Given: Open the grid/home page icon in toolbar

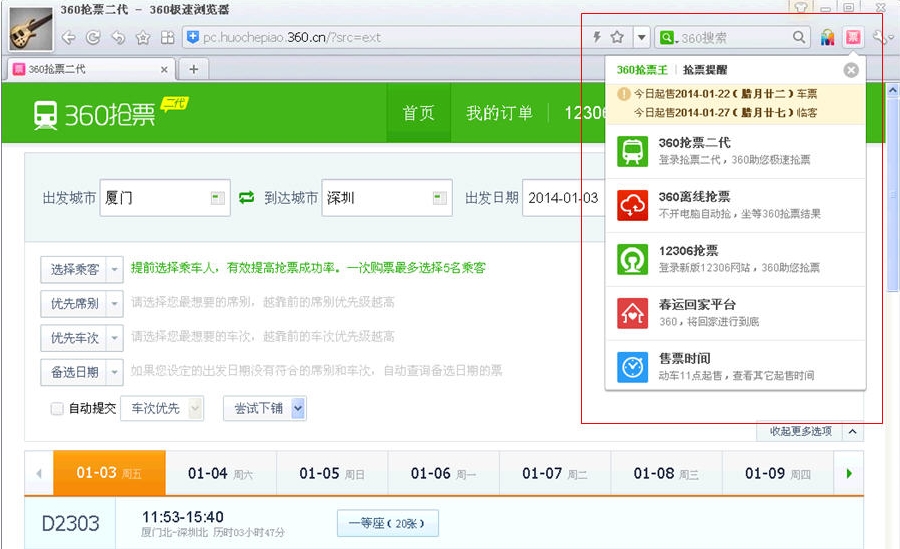Looking at the screenshot, I should coord(168,38).
